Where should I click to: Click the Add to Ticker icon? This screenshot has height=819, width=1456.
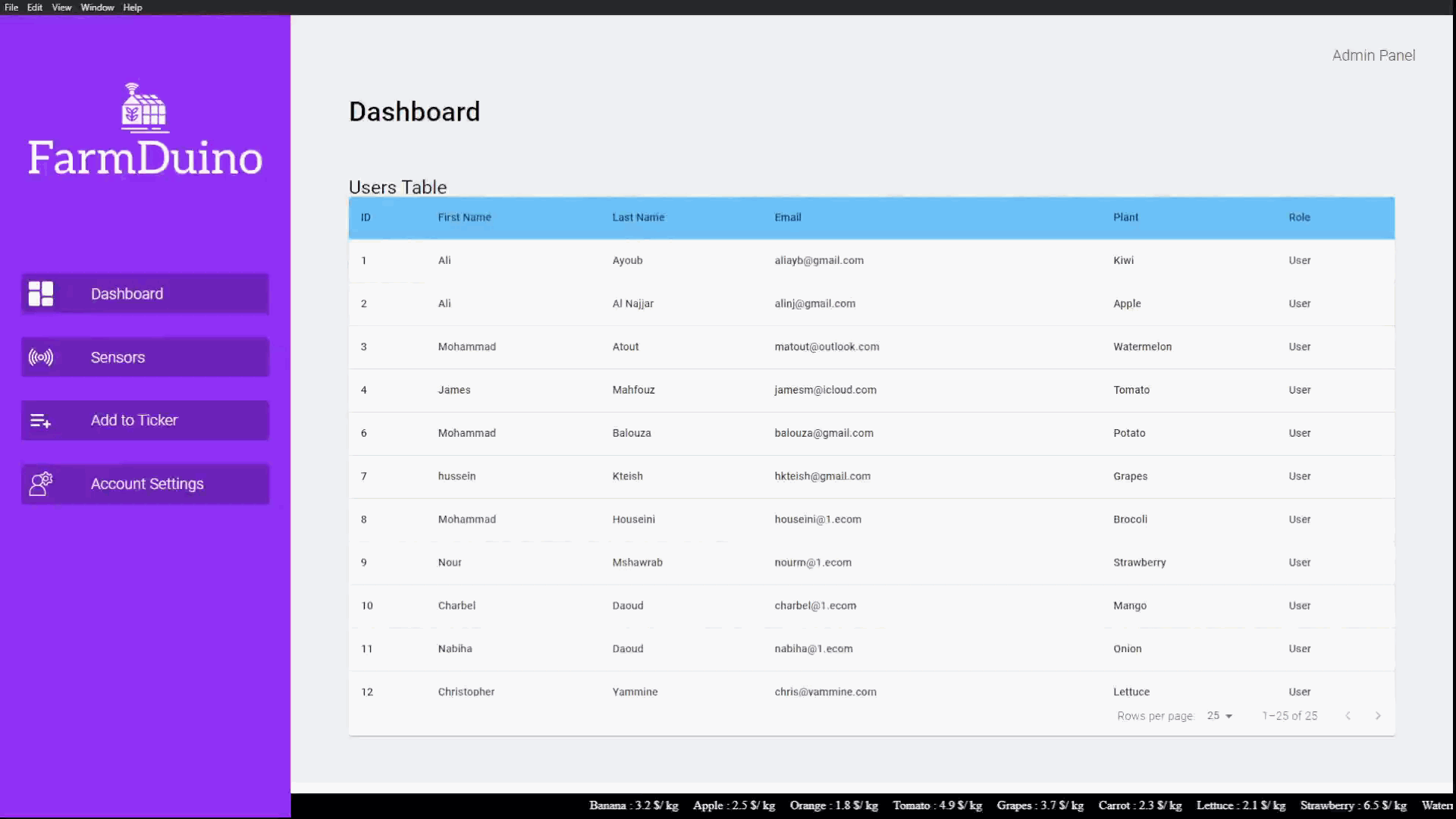pyautogui.click(x=40, y=419)
